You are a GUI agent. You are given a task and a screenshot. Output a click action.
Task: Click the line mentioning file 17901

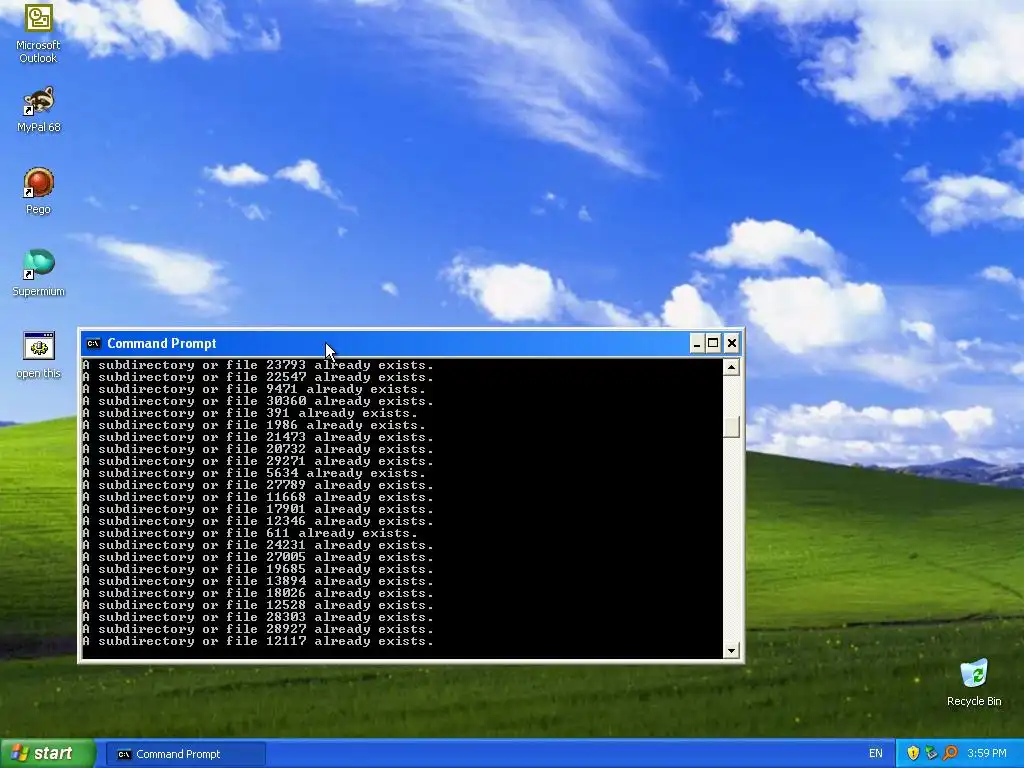[x=258, y=509]
